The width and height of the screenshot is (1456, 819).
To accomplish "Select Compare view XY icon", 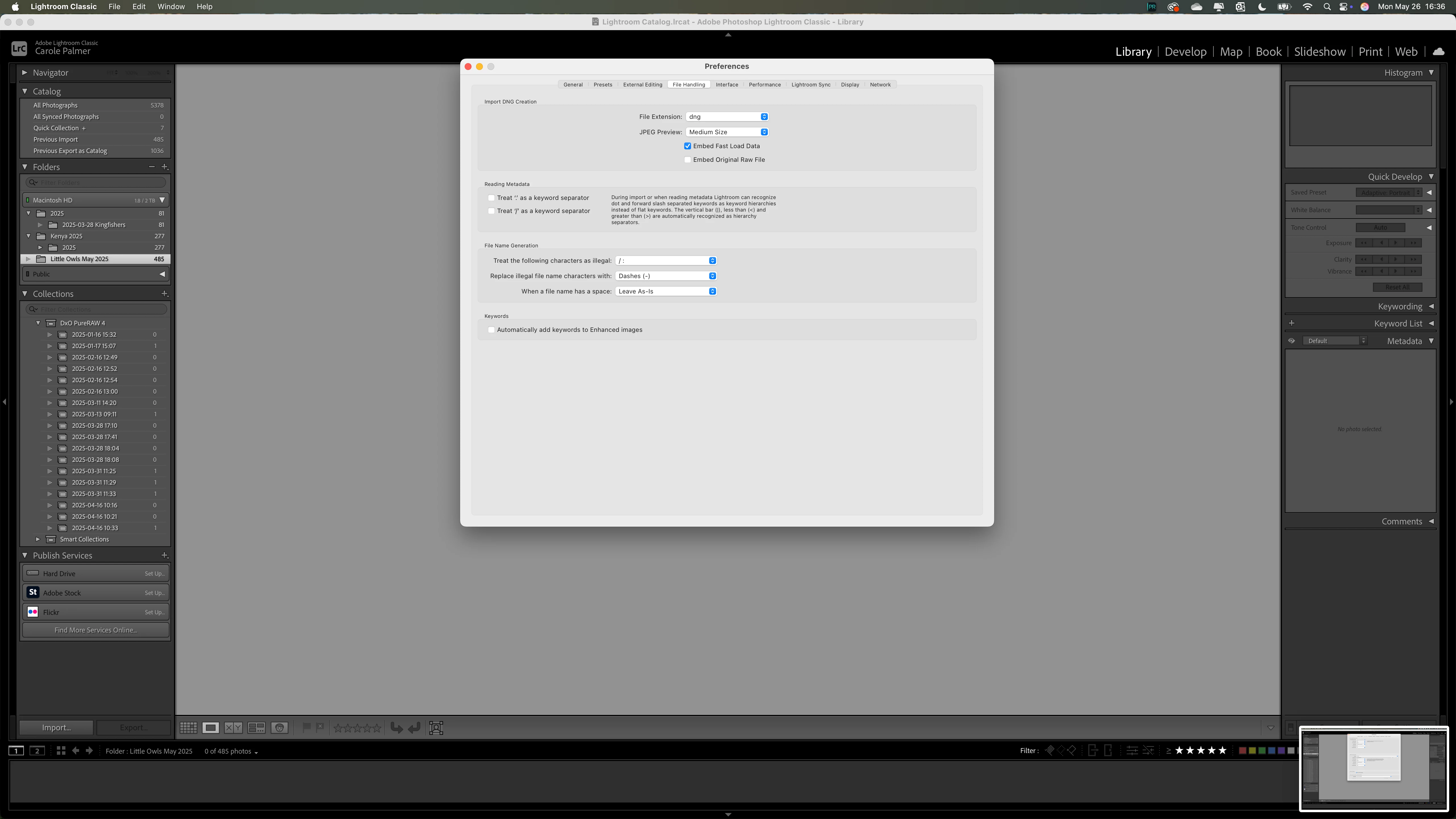I will [x=233, y=727].
